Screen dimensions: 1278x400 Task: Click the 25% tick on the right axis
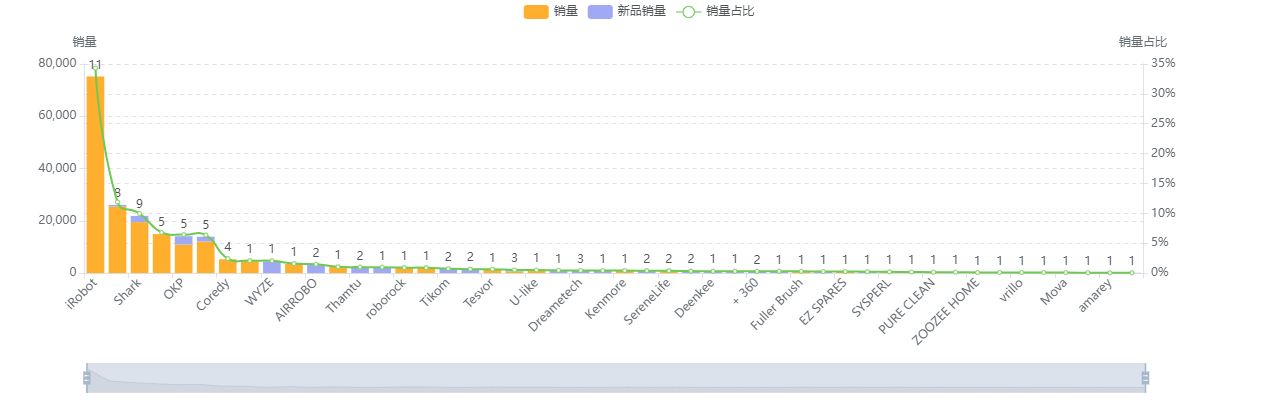(x=1162, y=123)
